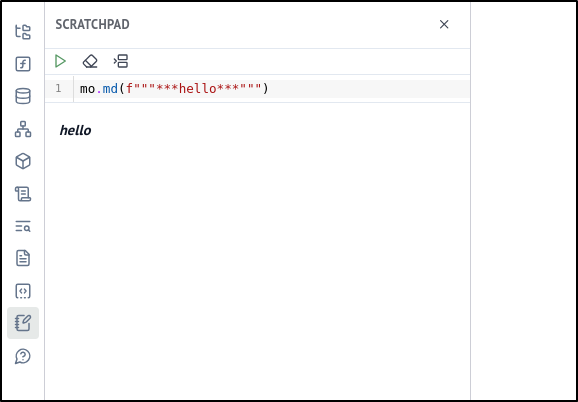Screen dimensions: 578x402
Task: Open the outline scroll icon panel
Action: click(x=23, y=194)
